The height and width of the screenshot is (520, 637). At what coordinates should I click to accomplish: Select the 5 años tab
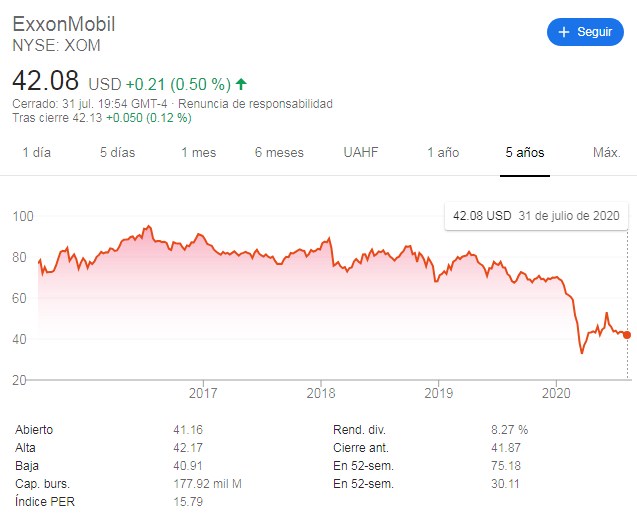click(524, 153)
